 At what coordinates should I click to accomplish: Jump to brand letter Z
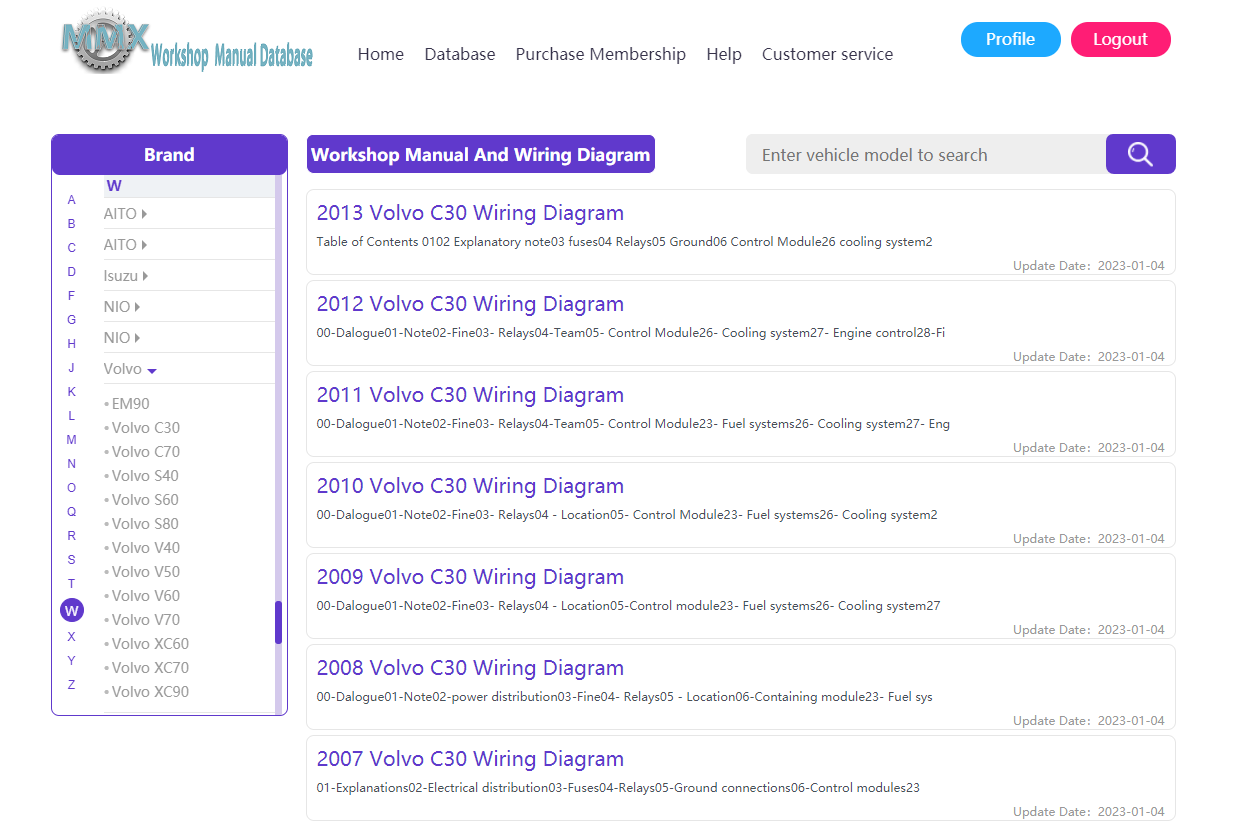point(71,685)
